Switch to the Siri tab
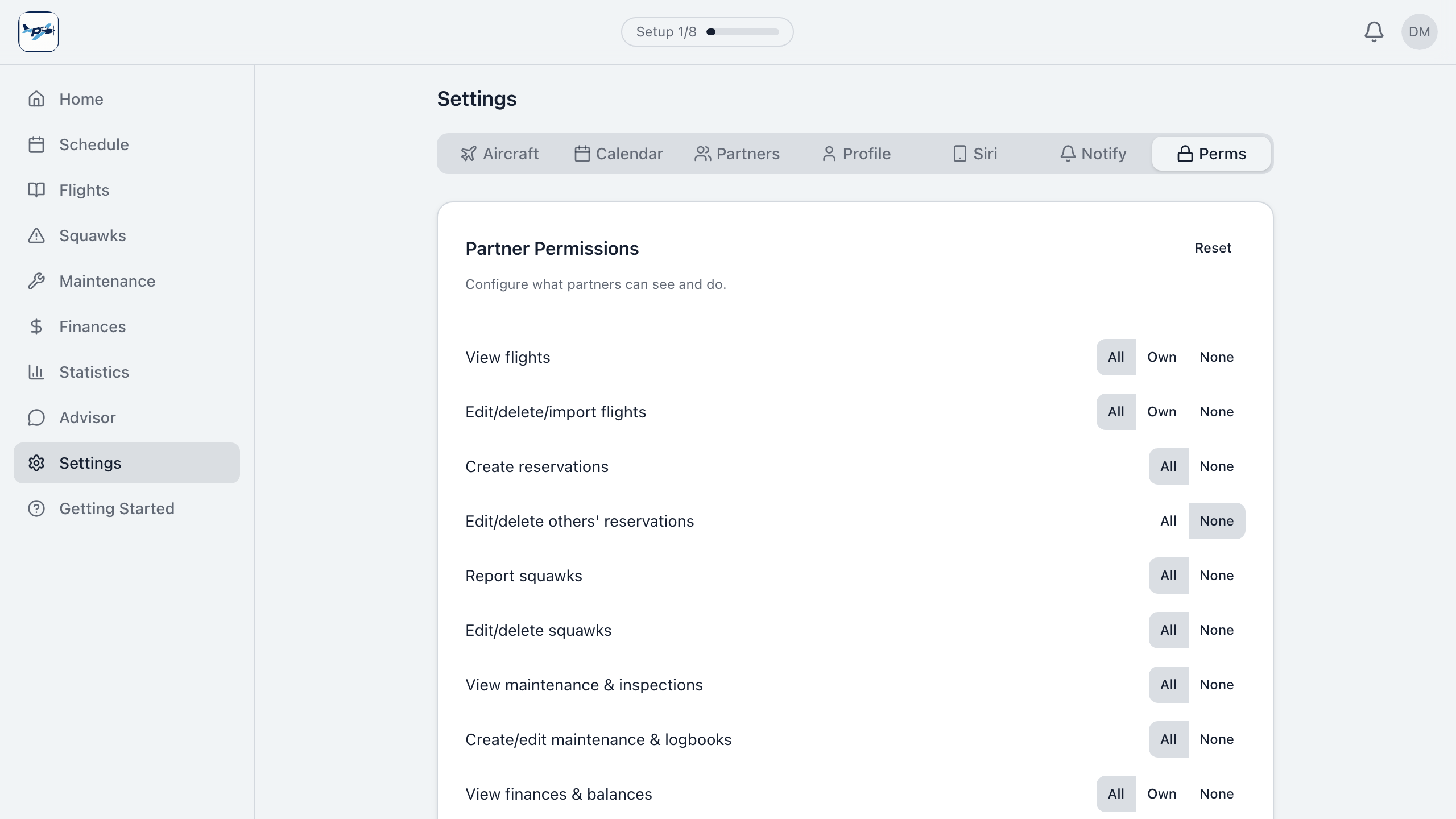The image size is (1456, 819). pos(975,154)
